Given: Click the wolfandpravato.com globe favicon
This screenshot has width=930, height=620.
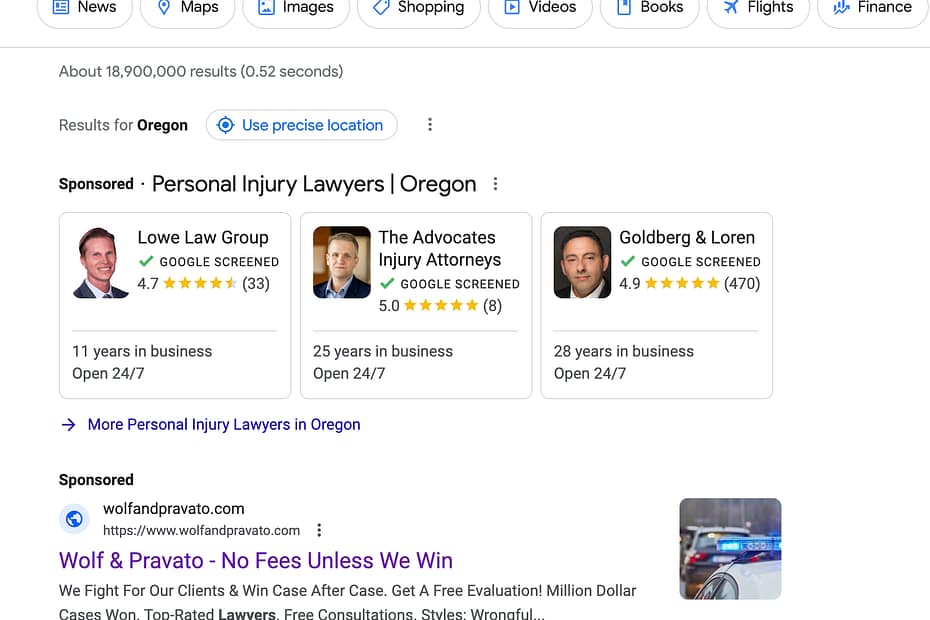Looking at the screenshot, I should [x=74, y=519].
